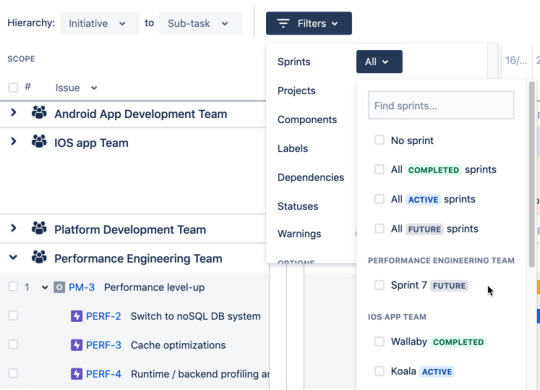Screen dimensions: 540x390
Task: Select the Projects filter entry
Action: pos(297,91)
